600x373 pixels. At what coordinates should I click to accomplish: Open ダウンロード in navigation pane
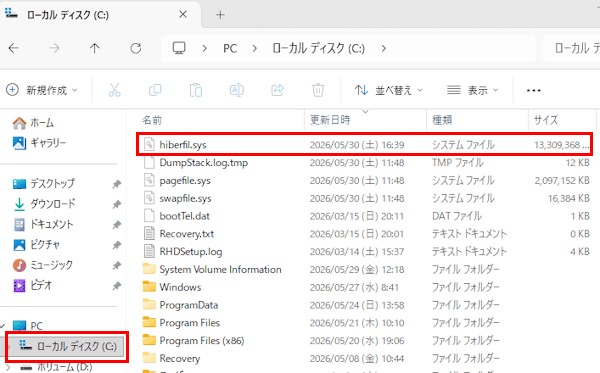[44, 204]
